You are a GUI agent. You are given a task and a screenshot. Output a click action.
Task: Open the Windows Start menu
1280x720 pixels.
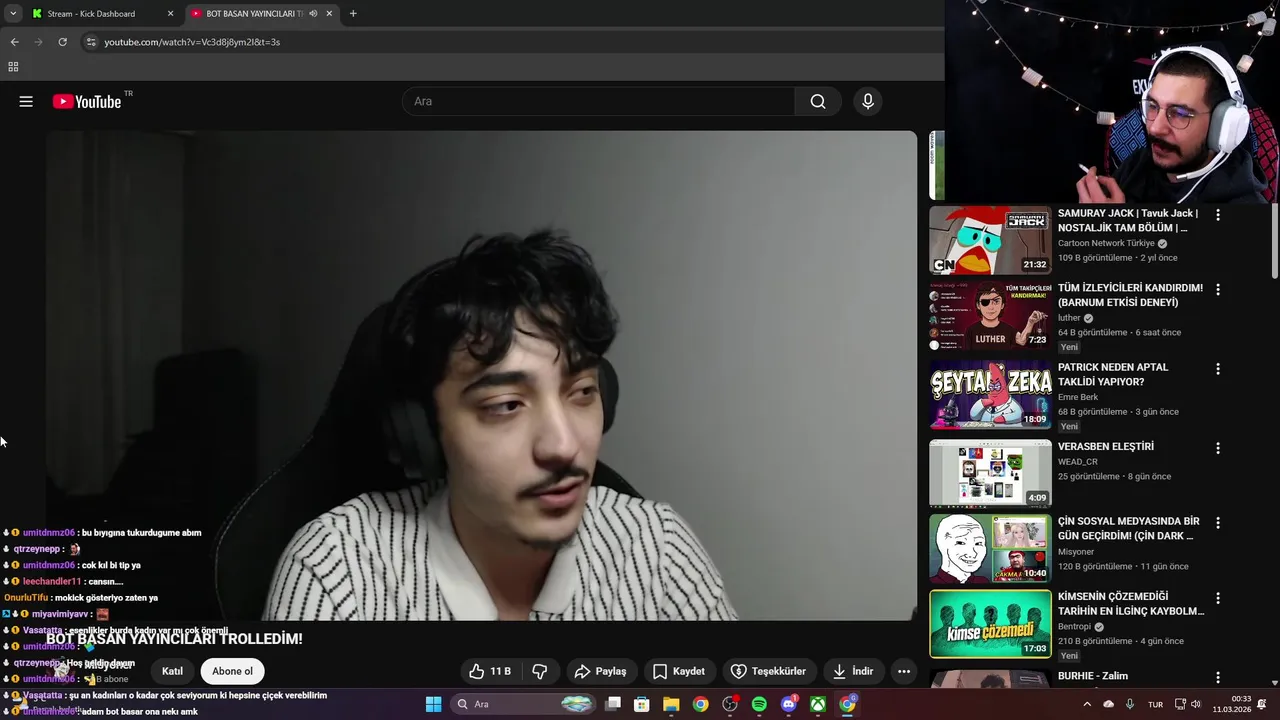click(433, 704)
